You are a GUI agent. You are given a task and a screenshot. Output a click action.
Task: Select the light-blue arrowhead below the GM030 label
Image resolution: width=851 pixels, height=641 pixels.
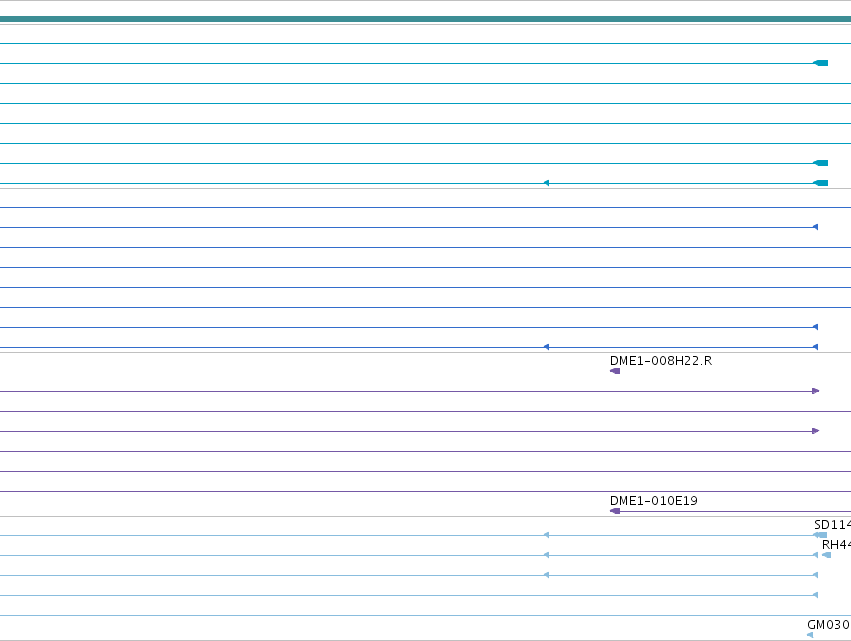(x=810, y=635)
